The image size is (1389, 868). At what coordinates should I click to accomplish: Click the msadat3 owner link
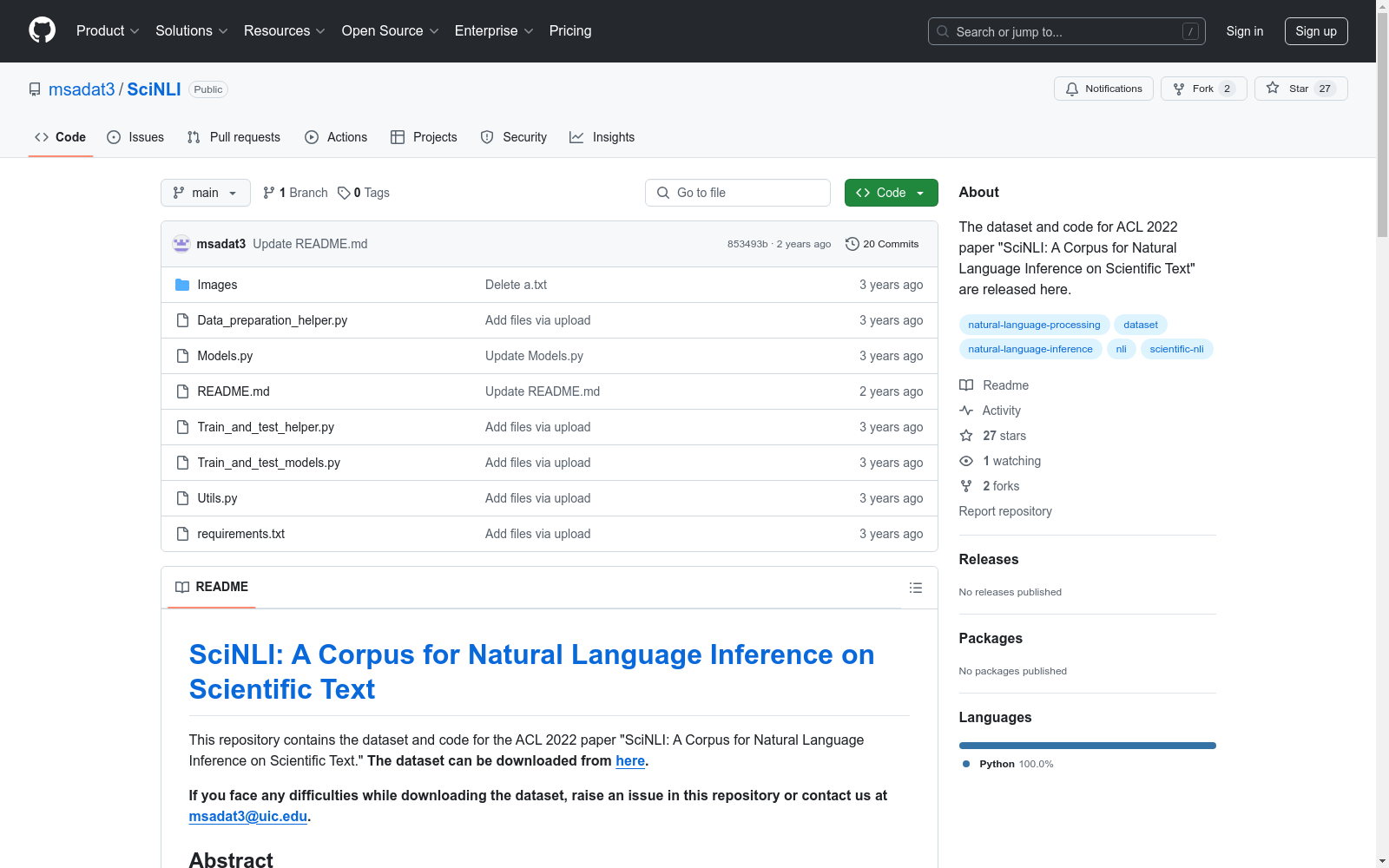(82, 89)
